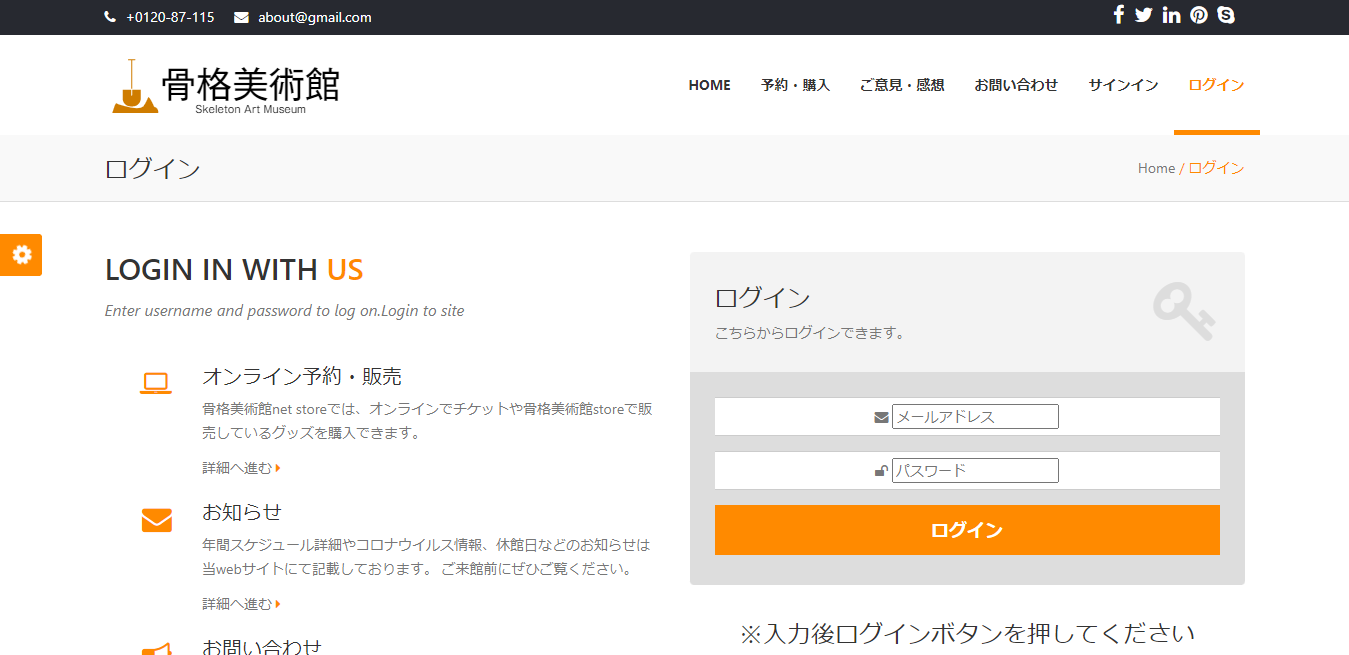Open the LinkedIn profile icon
The width and height of the screenshot is (1349, 655).
click(1171, 15)
